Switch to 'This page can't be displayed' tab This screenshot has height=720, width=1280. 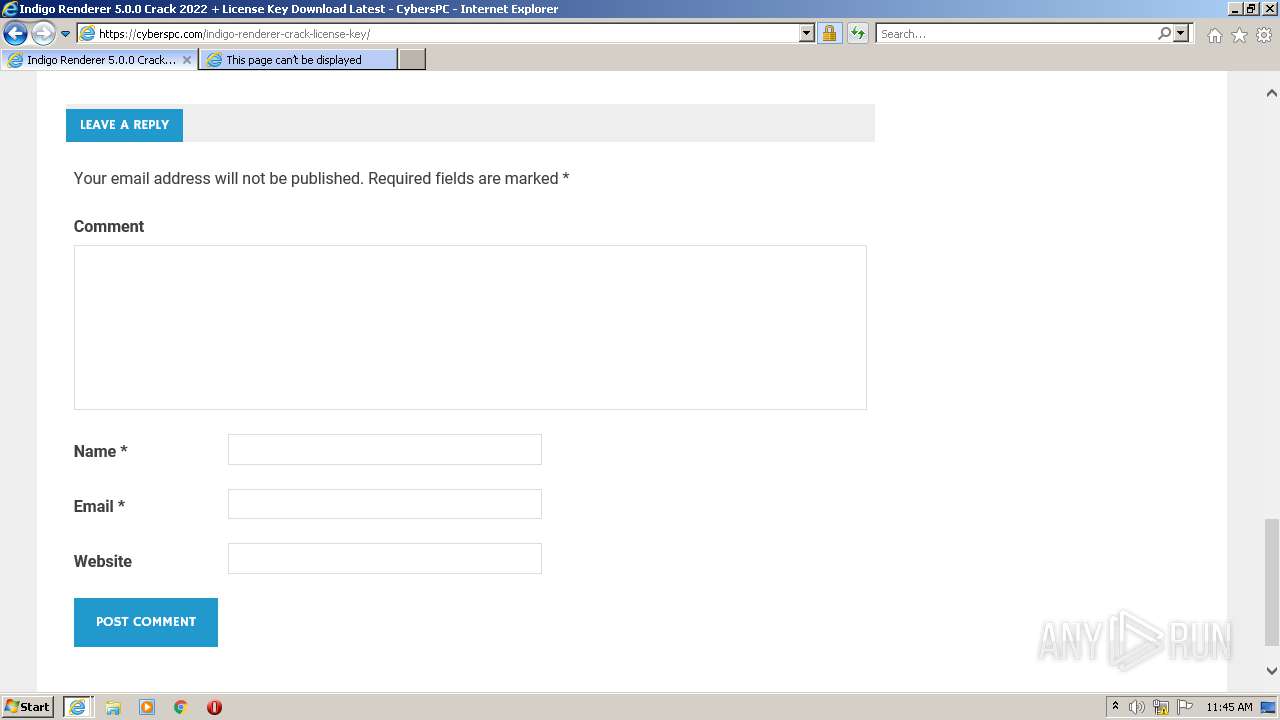(298, 60)
